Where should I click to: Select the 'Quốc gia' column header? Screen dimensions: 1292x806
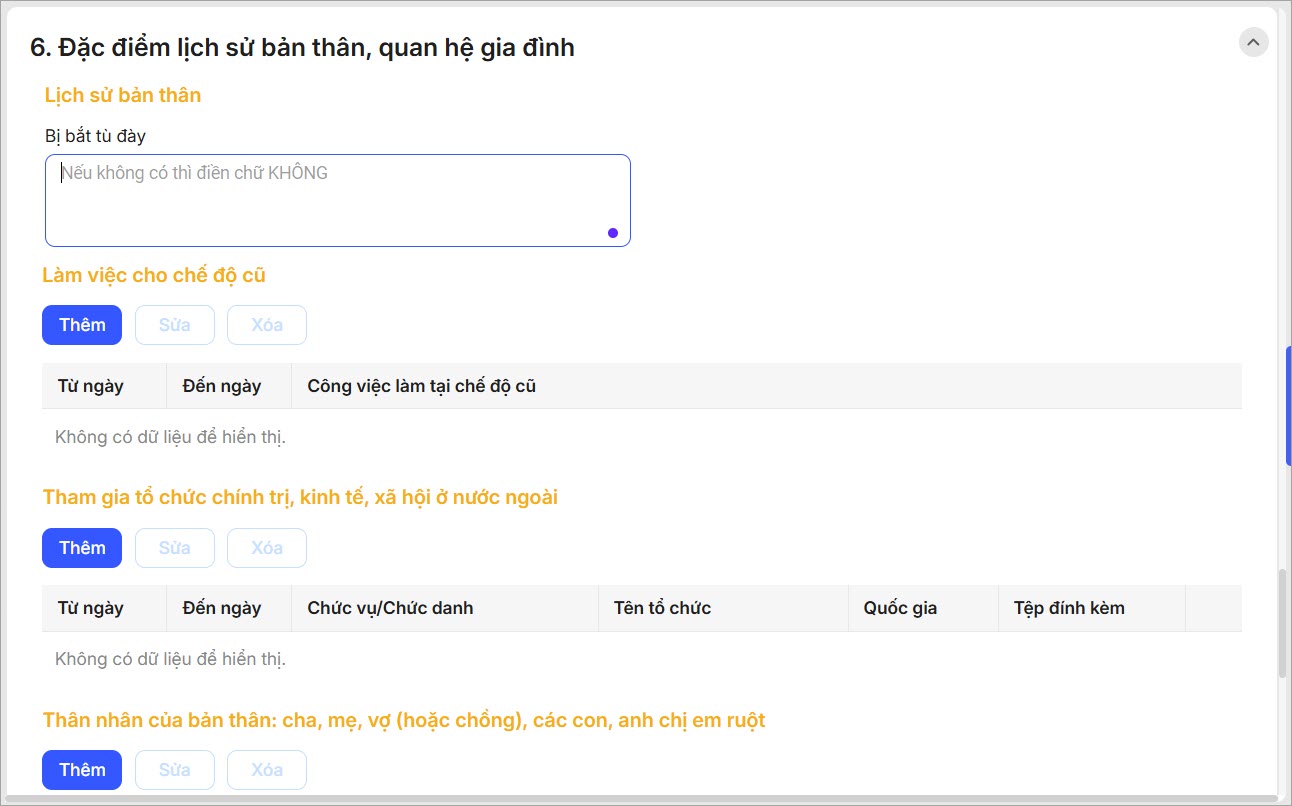pyautogui.click(x=900, y=608)
